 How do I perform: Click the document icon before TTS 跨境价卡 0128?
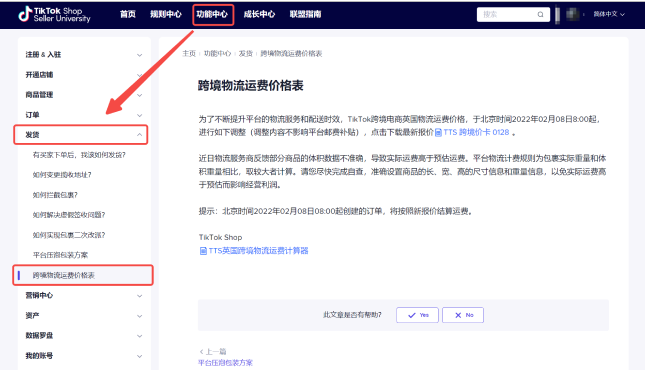pos(438,133)
